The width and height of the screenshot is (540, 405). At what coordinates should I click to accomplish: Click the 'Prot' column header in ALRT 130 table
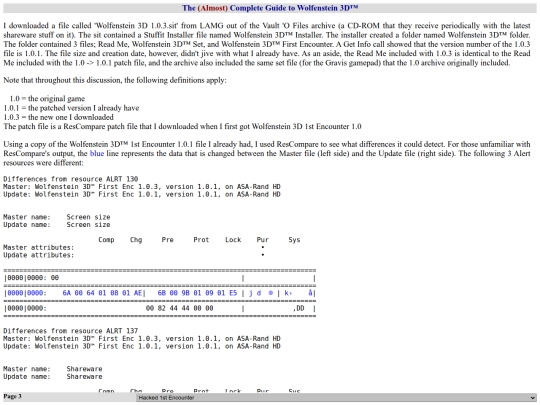(x=201, y=240)
